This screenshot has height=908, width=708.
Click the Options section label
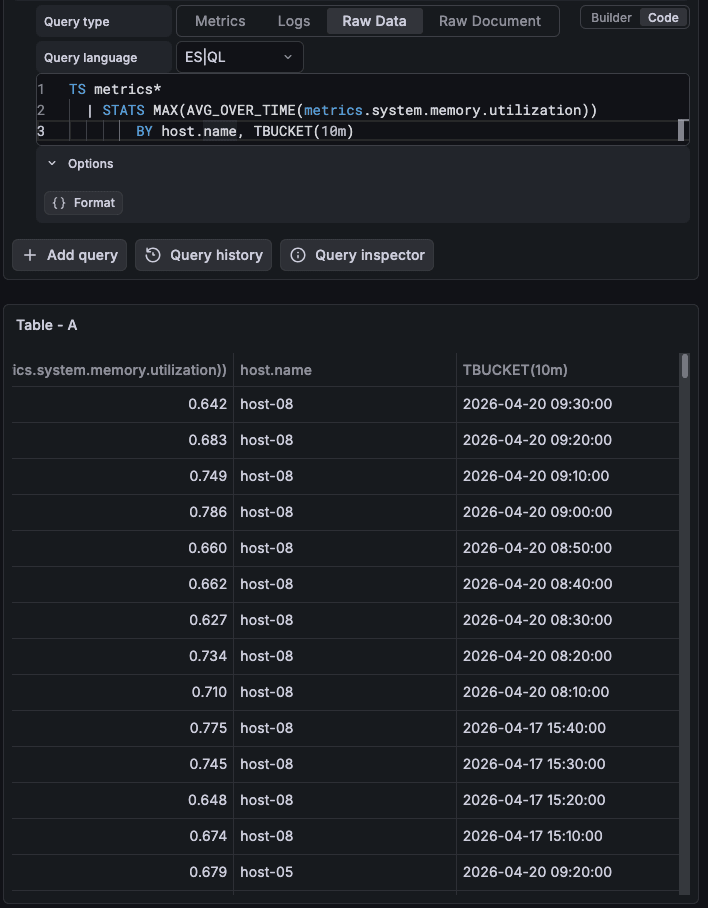90,163
